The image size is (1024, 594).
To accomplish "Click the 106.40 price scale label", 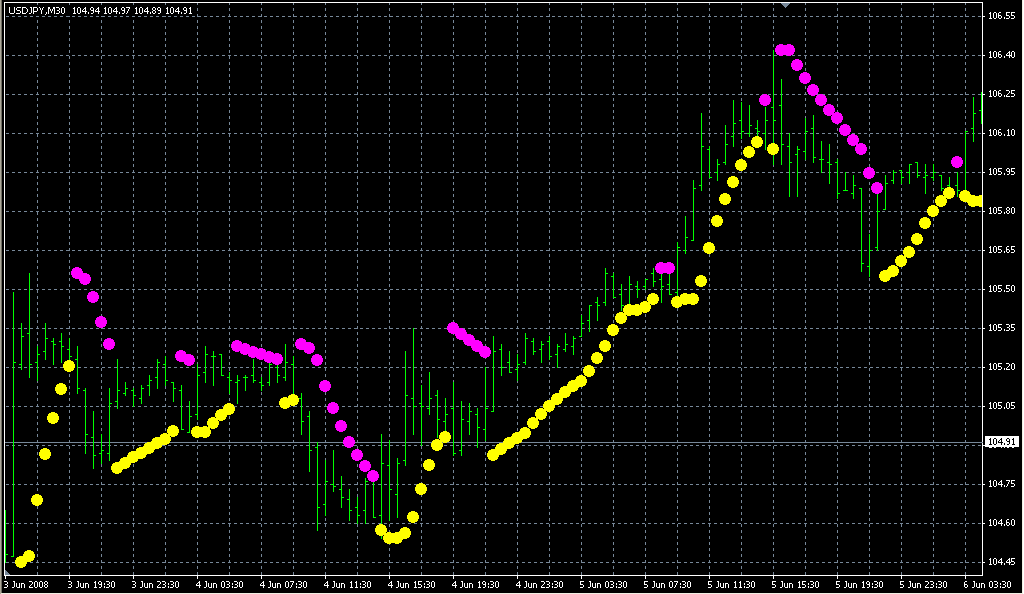I will tap(1001, 55).
